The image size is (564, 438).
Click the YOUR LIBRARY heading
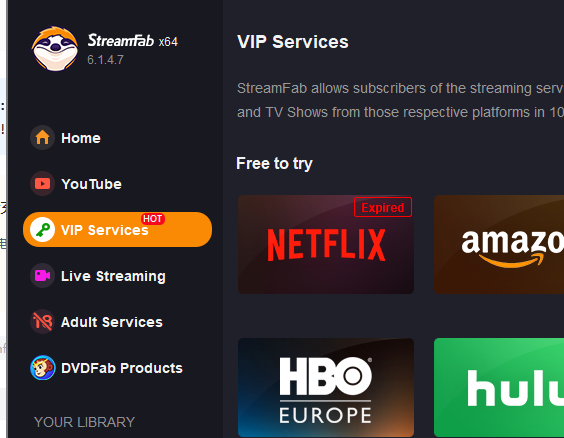[85, 422]
